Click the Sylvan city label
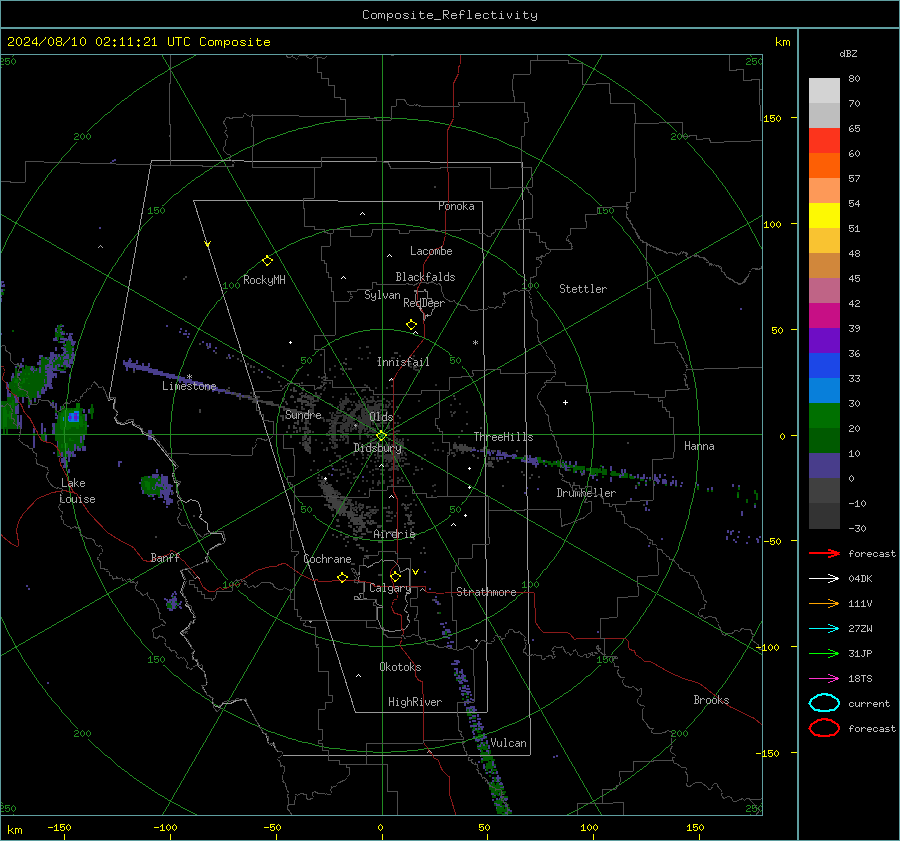Viewport: 900px width, 841px height. (x=382, y=295)
